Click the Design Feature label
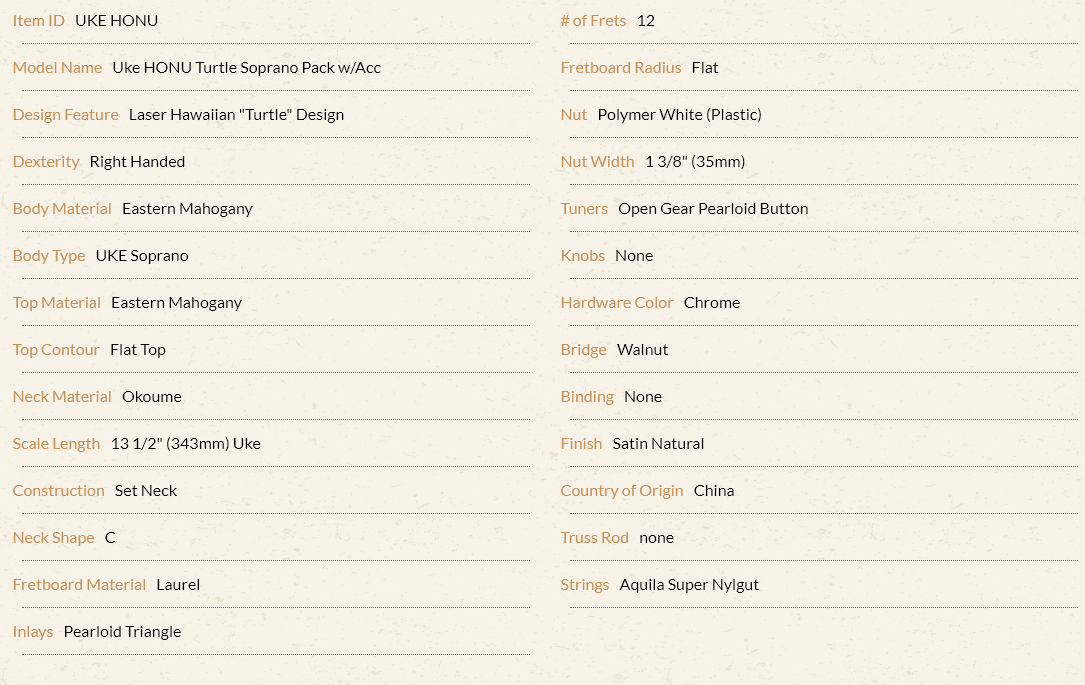This screenshot has width=1085, height=685. (x=66, y=115)
